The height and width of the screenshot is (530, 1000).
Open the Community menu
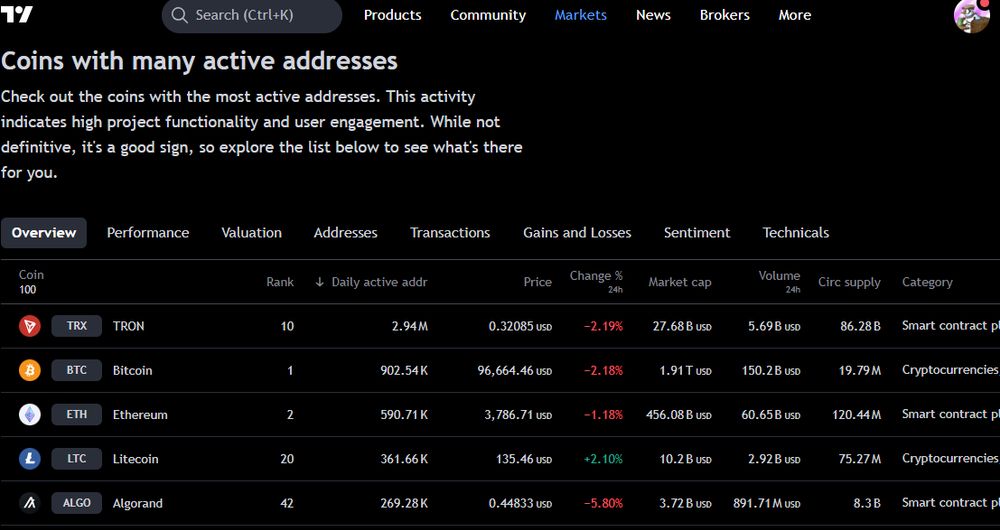coord(488,15)
